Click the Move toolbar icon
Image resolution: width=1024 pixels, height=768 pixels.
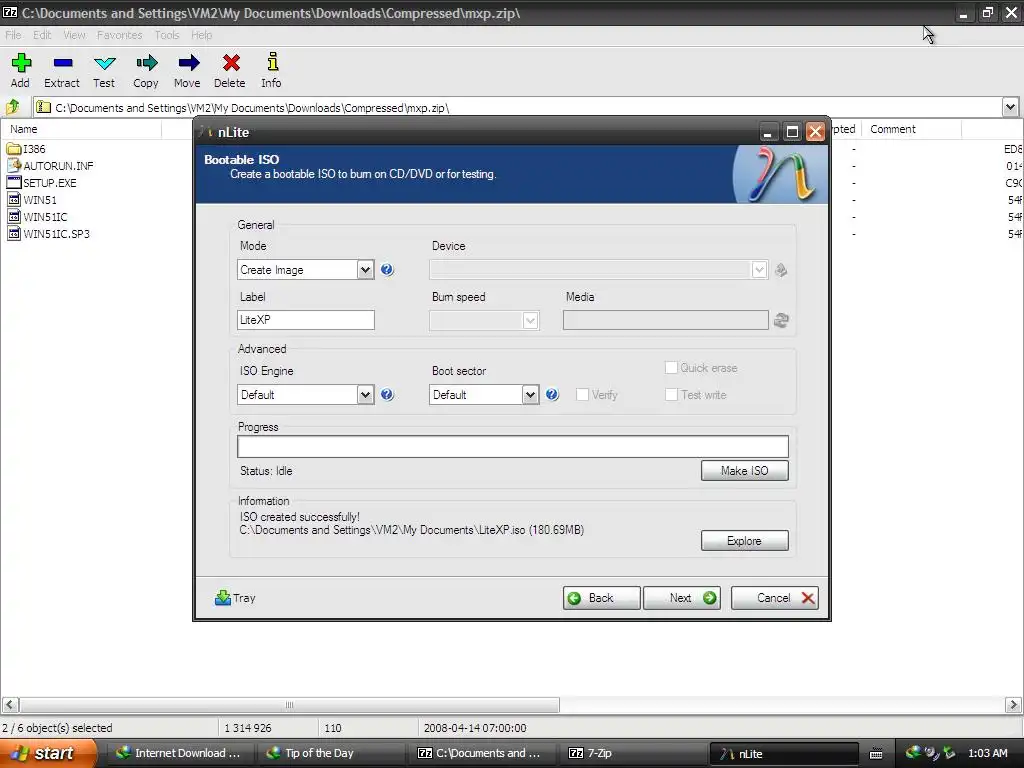coord(187,70)
